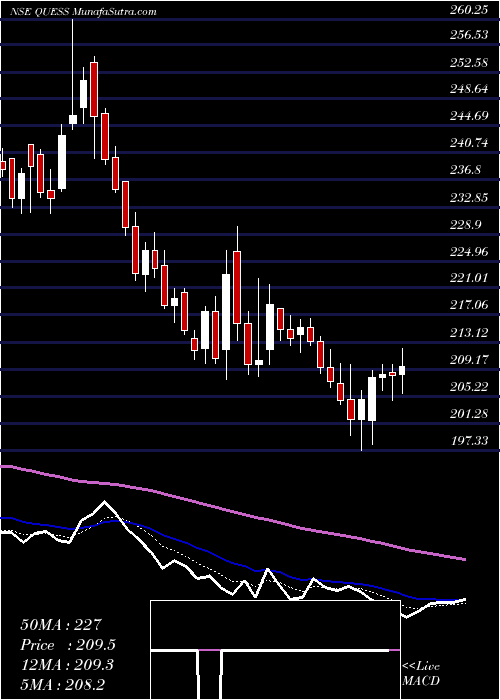Screen dimensions: 500x700
Task: Click the 197.33 price axis label
Action: [x=468, y=442]
